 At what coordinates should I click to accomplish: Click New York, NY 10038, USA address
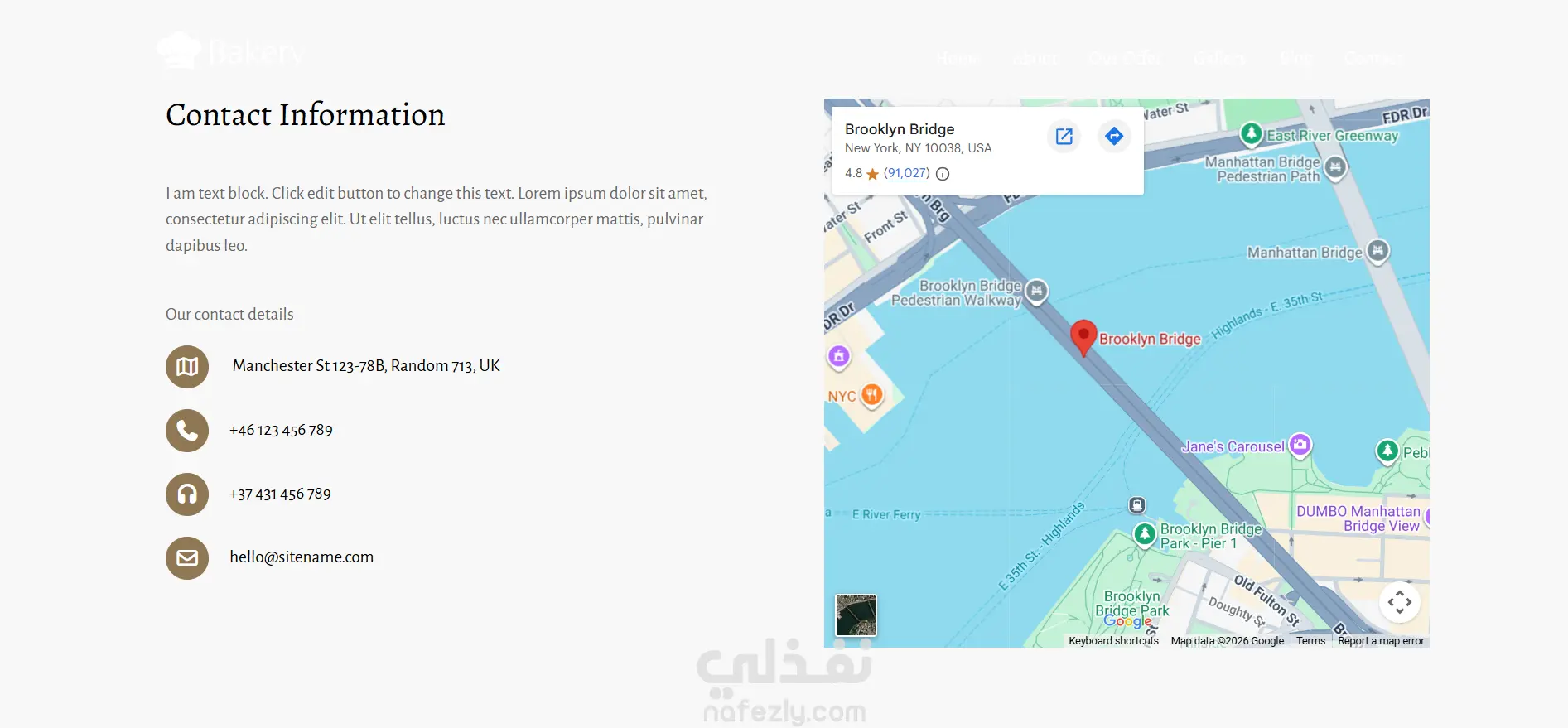918,148
